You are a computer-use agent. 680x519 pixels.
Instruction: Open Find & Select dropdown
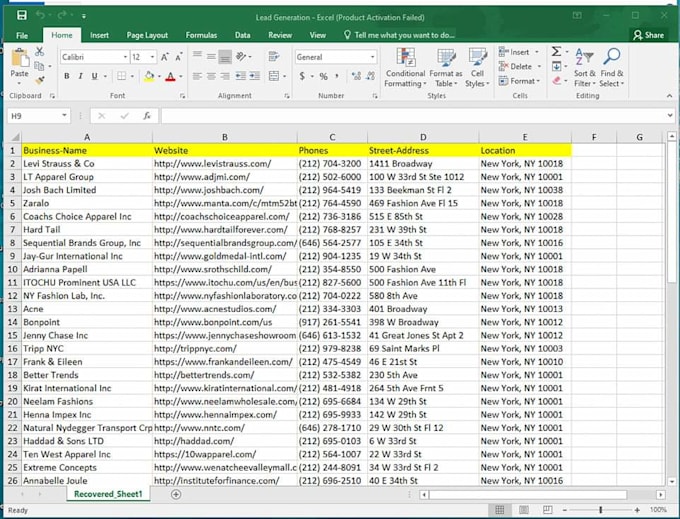[x=611, y=67]
